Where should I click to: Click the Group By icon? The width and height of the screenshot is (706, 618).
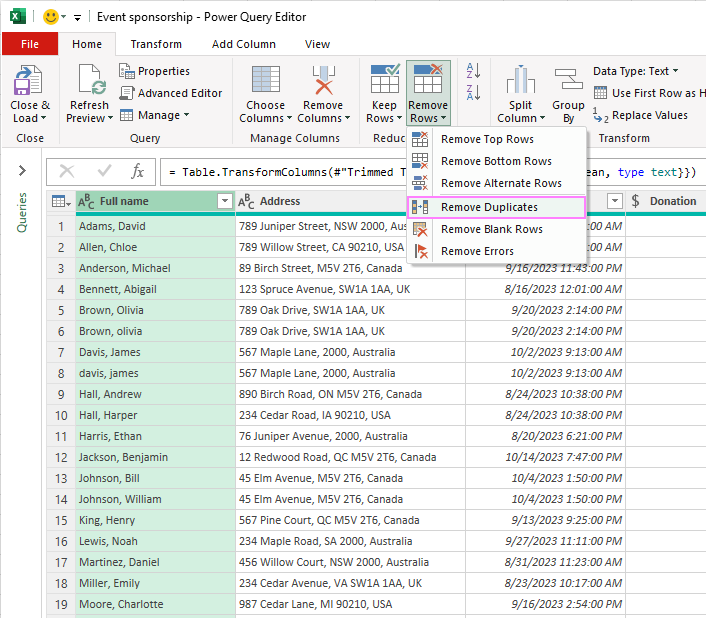(x=568, y=79)
